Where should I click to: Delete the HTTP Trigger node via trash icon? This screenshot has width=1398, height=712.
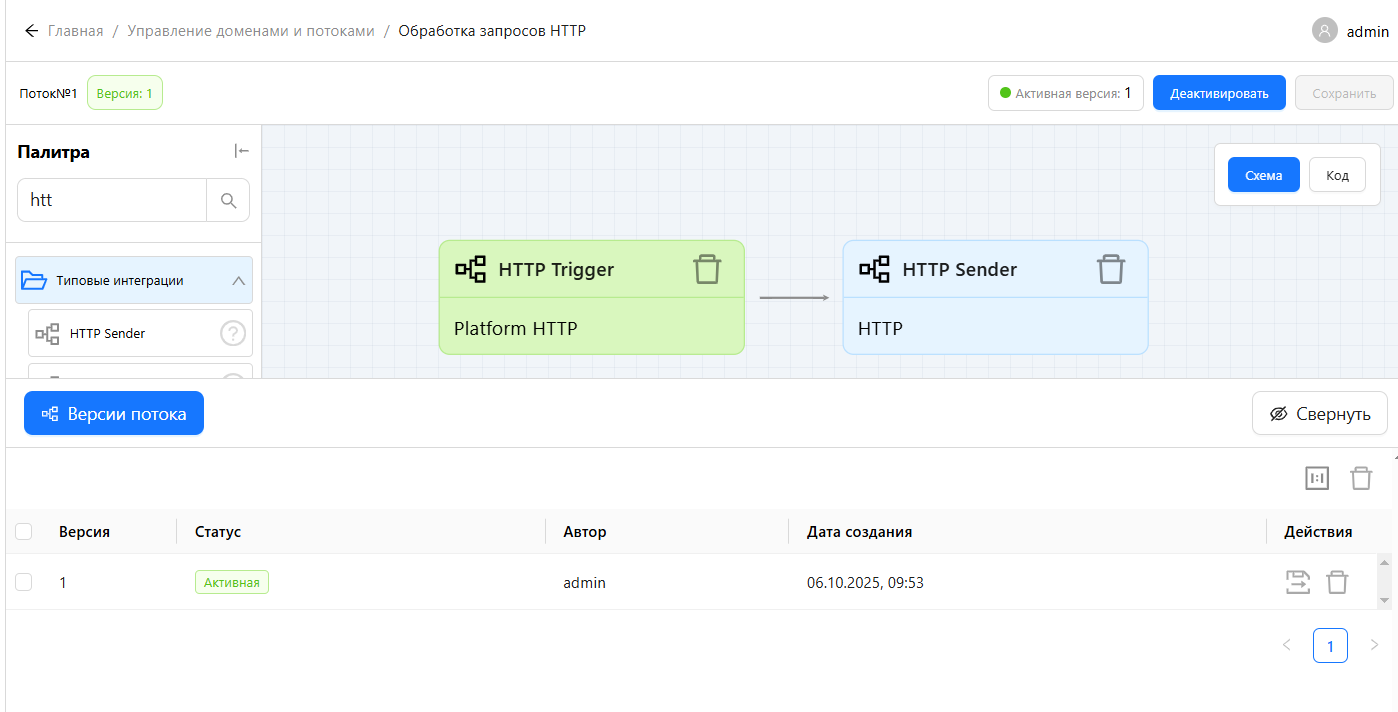point(707,269)
